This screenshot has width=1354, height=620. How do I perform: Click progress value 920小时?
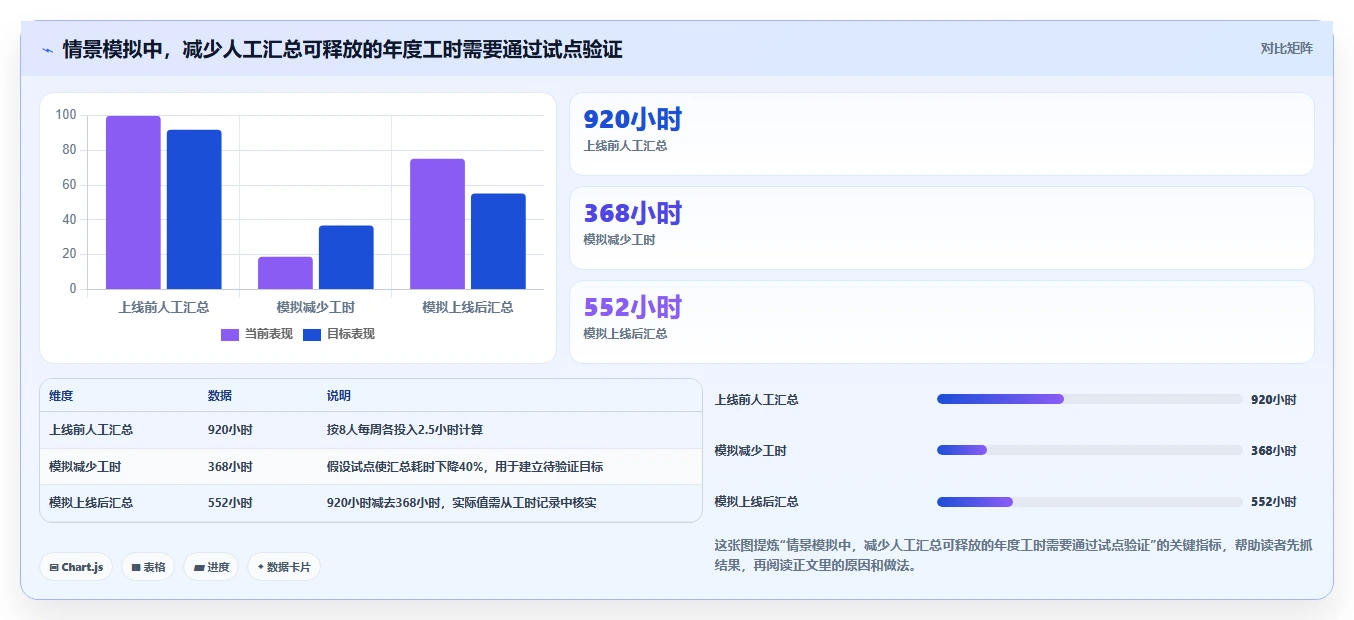click(x=1273, y=400)
